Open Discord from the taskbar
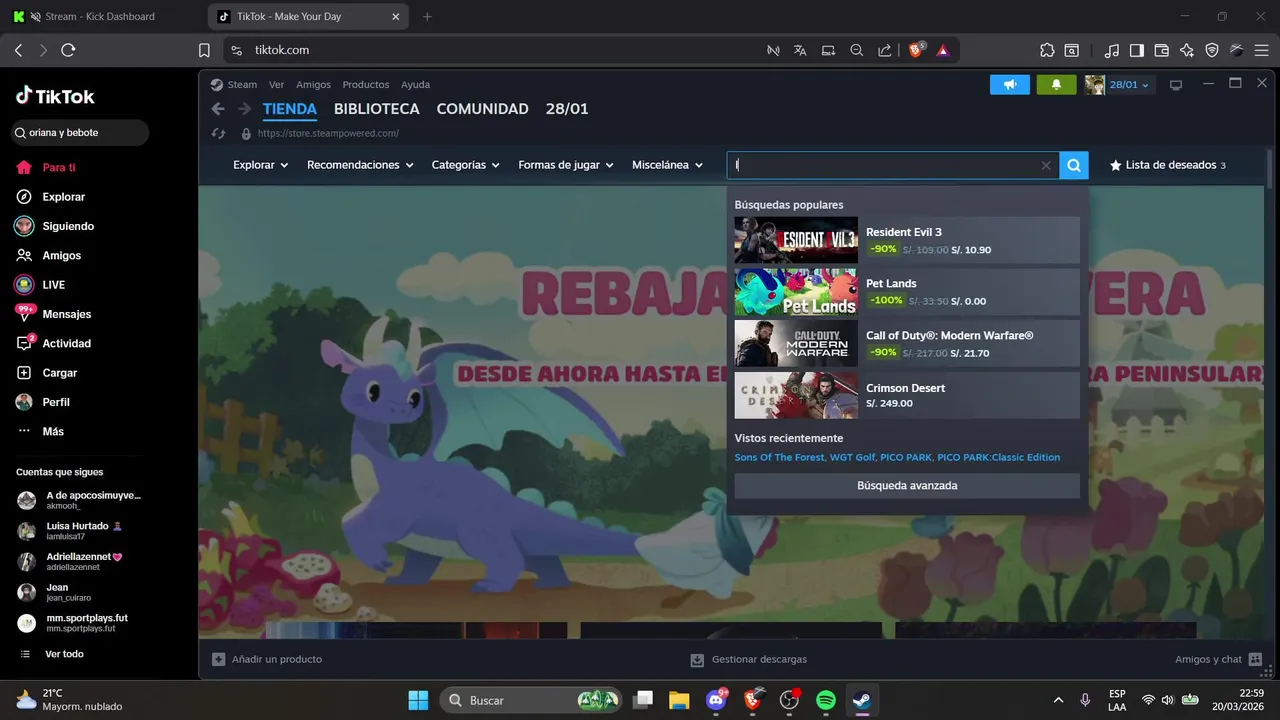This screenshot has width=1280, height=720. tap(716, 700)
